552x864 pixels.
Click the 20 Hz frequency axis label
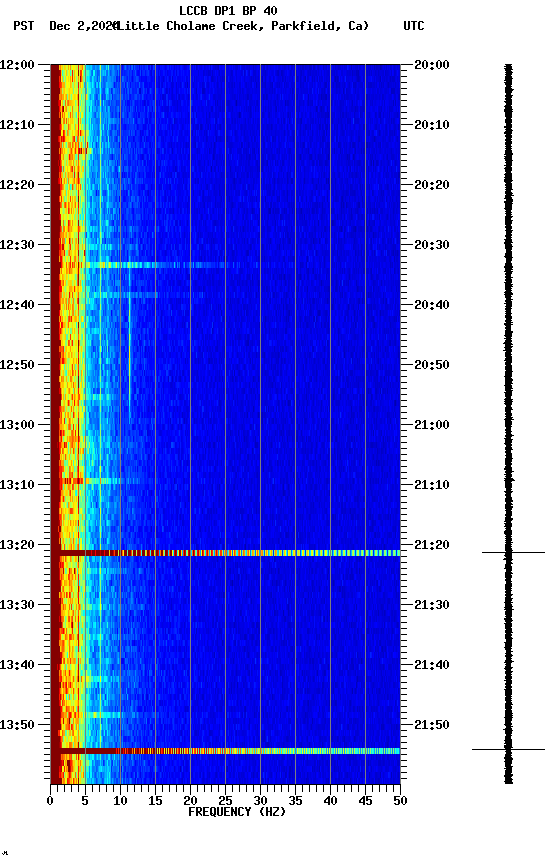(190, 801)
